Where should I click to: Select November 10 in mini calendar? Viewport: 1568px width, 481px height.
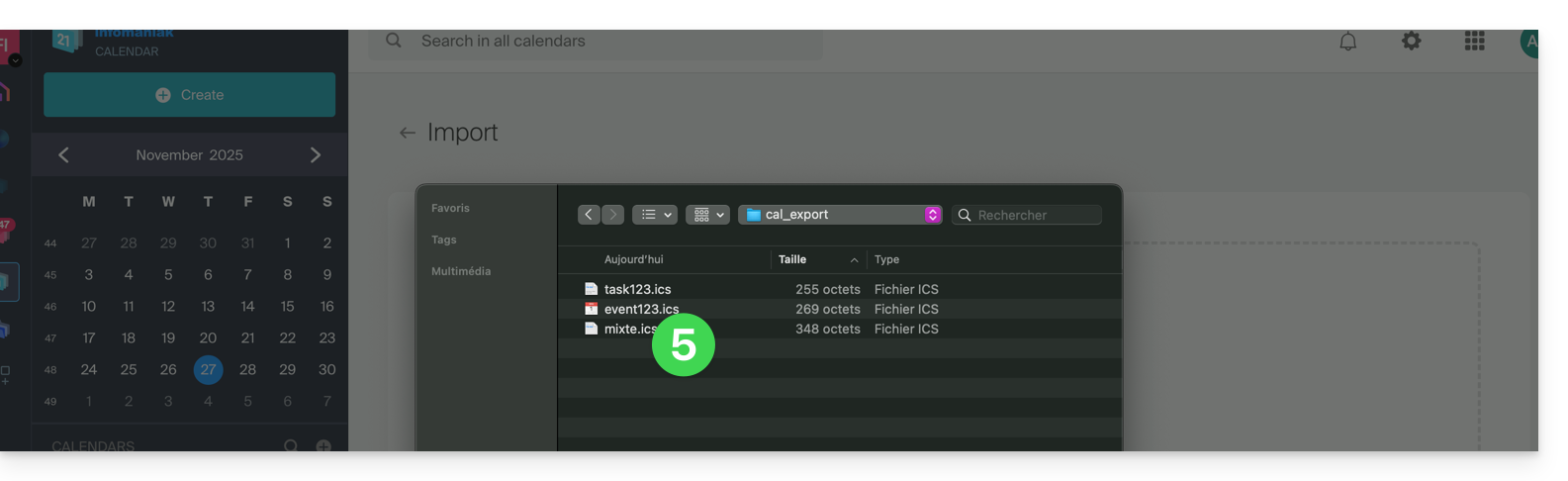click(89, 306)
